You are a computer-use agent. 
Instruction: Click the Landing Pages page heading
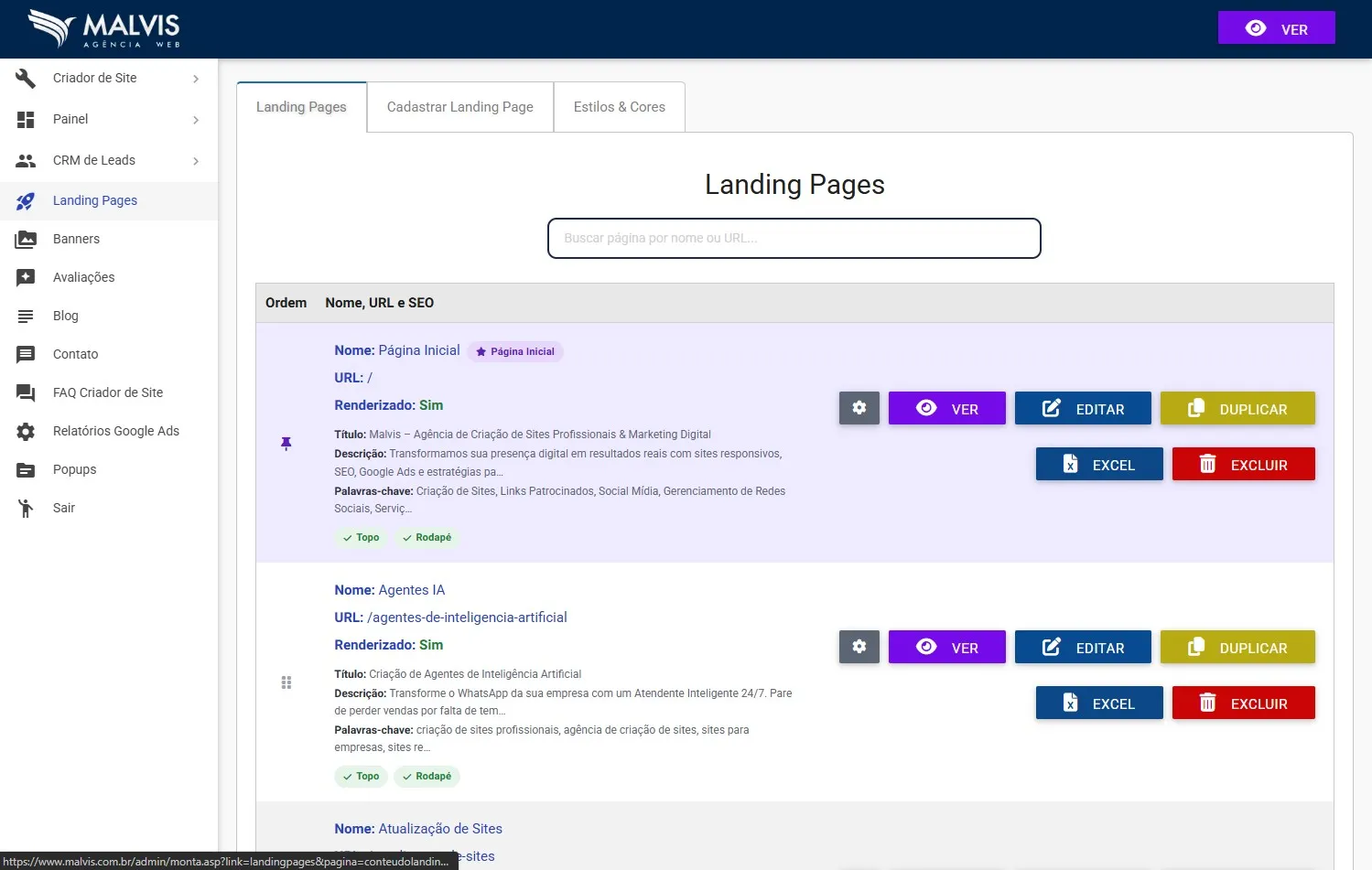tap(794, 185)
